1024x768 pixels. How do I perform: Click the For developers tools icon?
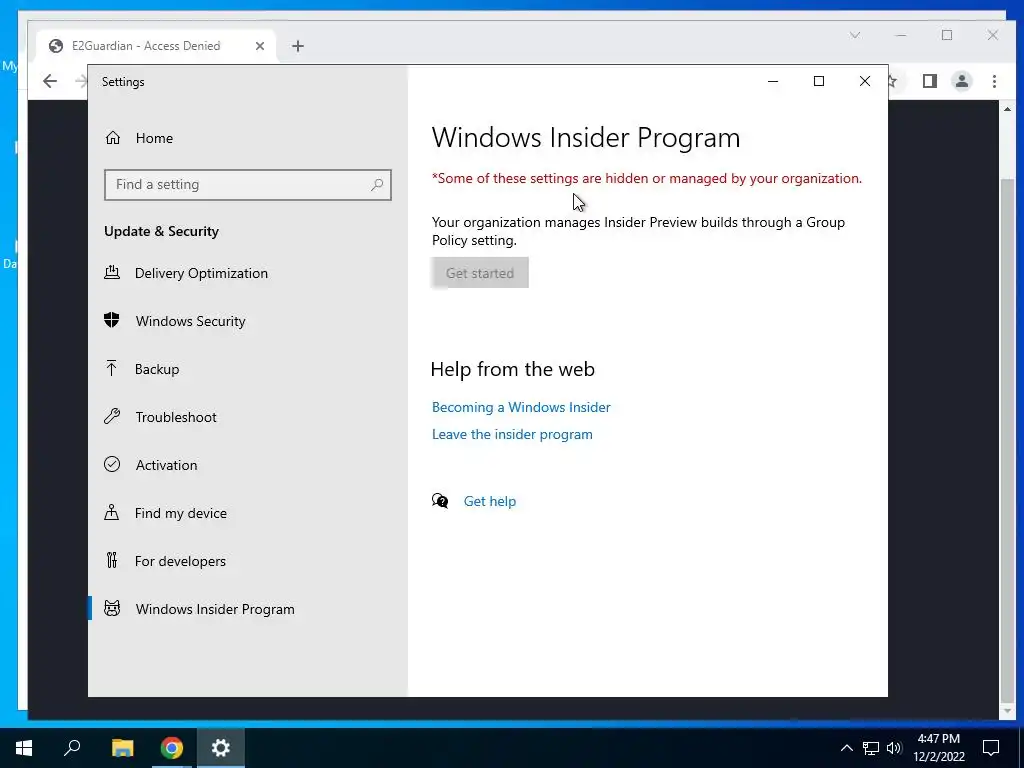point(112,560)
